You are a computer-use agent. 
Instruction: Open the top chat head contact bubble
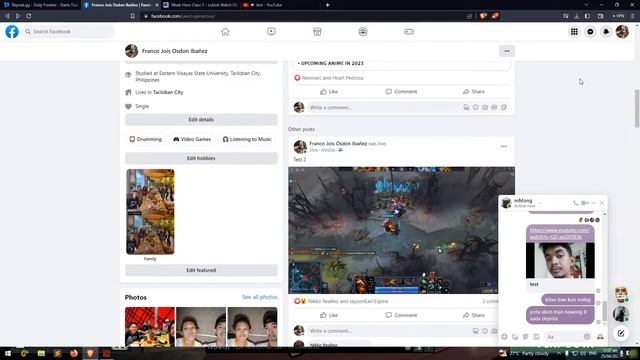(621, 293)
